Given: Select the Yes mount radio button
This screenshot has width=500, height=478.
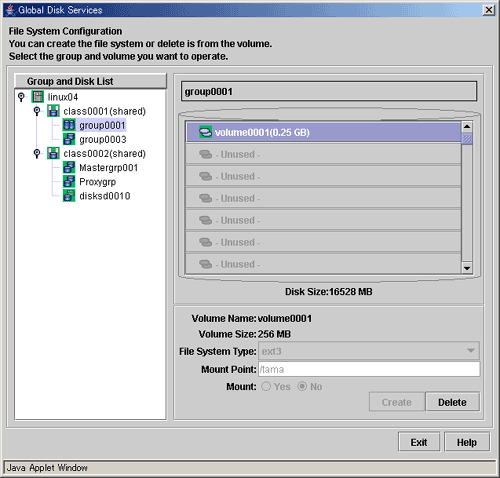Looking at the screenshot, I should 266,386.
